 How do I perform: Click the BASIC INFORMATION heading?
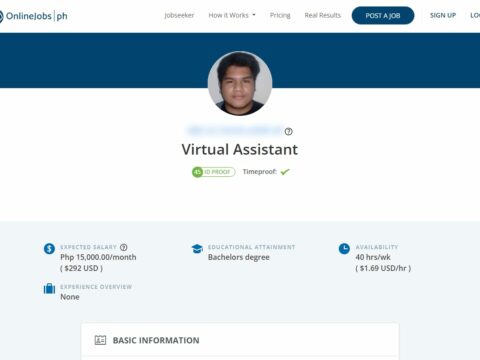coord(156,340)
